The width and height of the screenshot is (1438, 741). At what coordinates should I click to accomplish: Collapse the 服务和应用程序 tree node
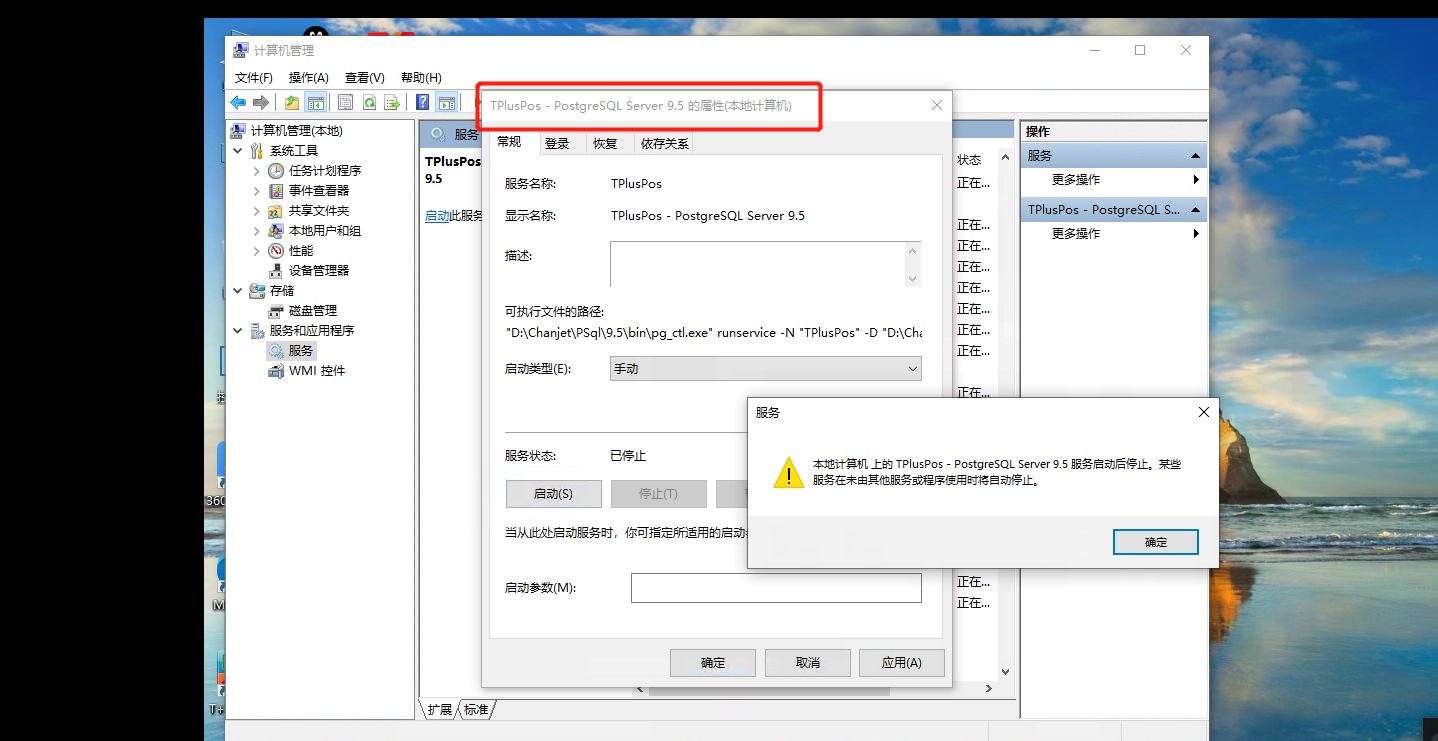point(238,331)
